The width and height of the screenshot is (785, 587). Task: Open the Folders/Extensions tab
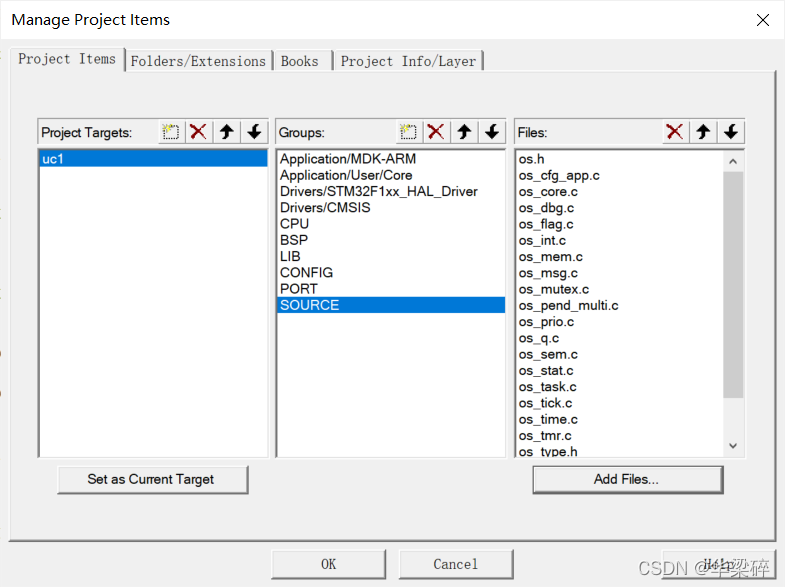click(198, 61)
